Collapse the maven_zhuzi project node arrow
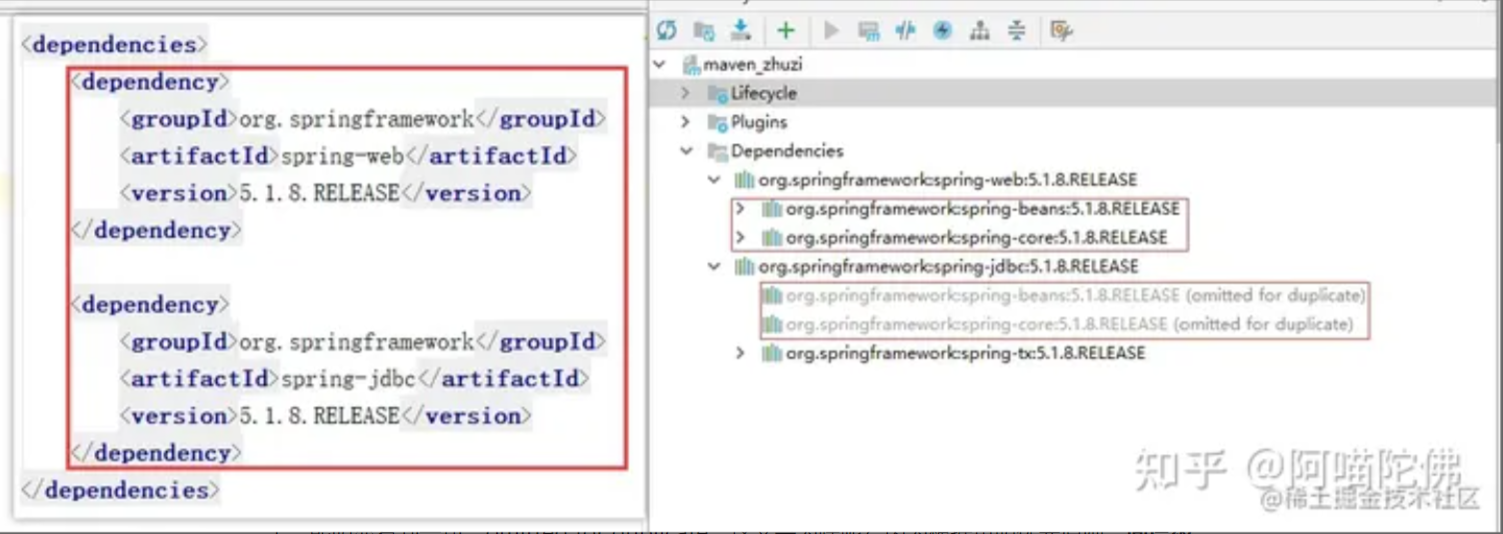This screenshot has height=534, width=1503. (x=659, y=64)
